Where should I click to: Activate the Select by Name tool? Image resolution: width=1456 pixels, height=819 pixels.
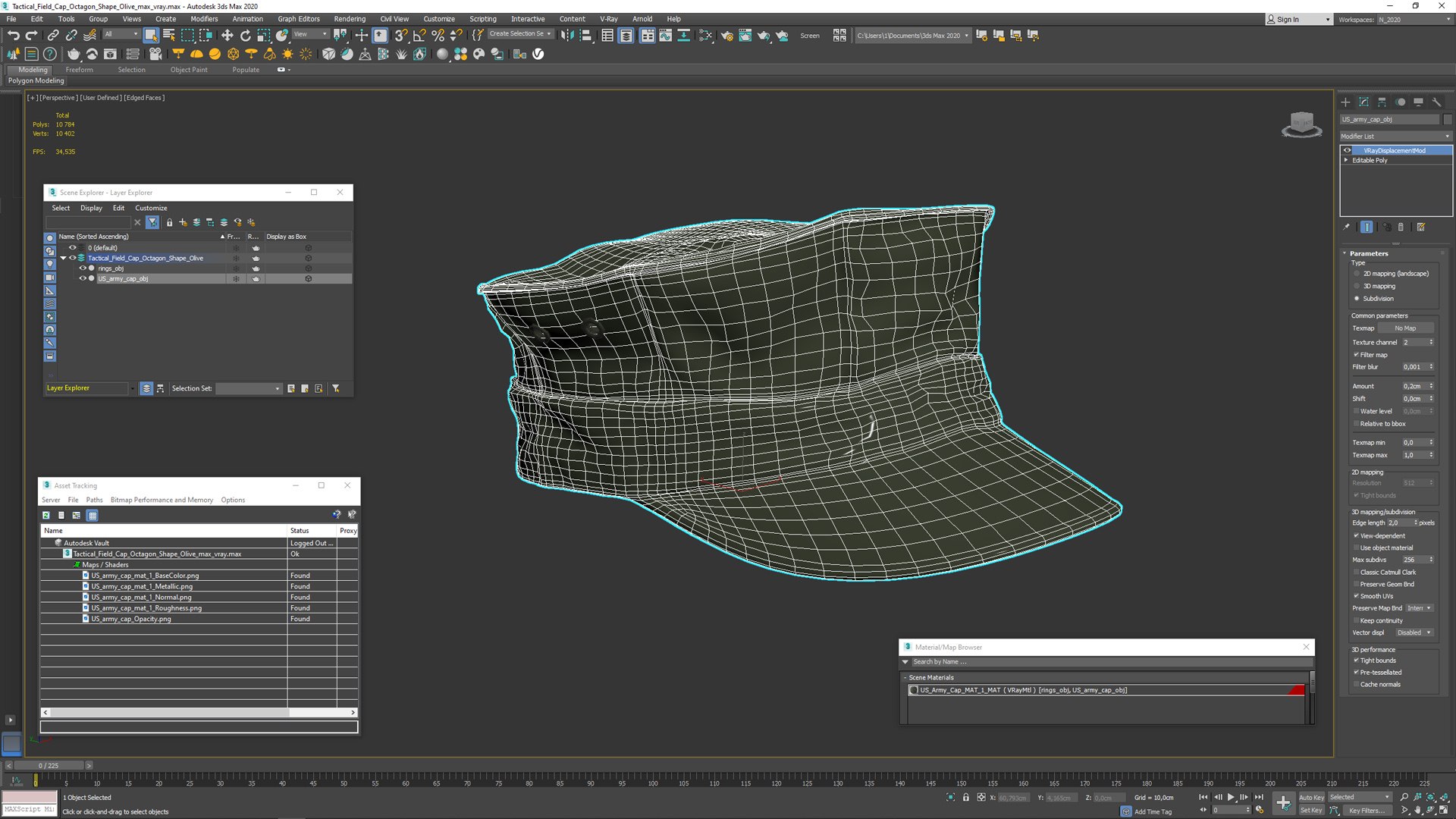point(169,35)
